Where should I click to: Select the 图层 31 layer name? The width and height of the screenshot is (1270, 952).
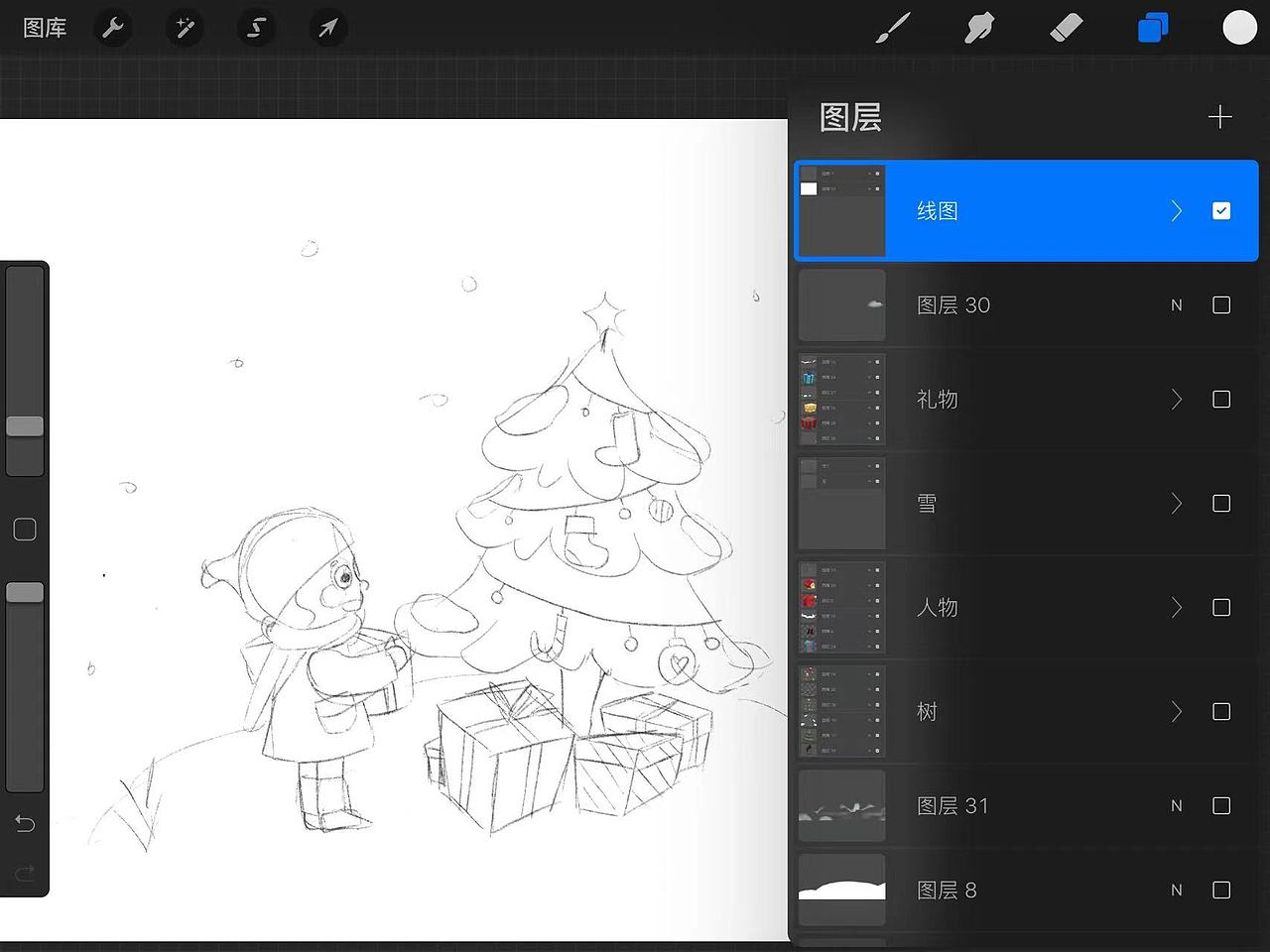952,806
